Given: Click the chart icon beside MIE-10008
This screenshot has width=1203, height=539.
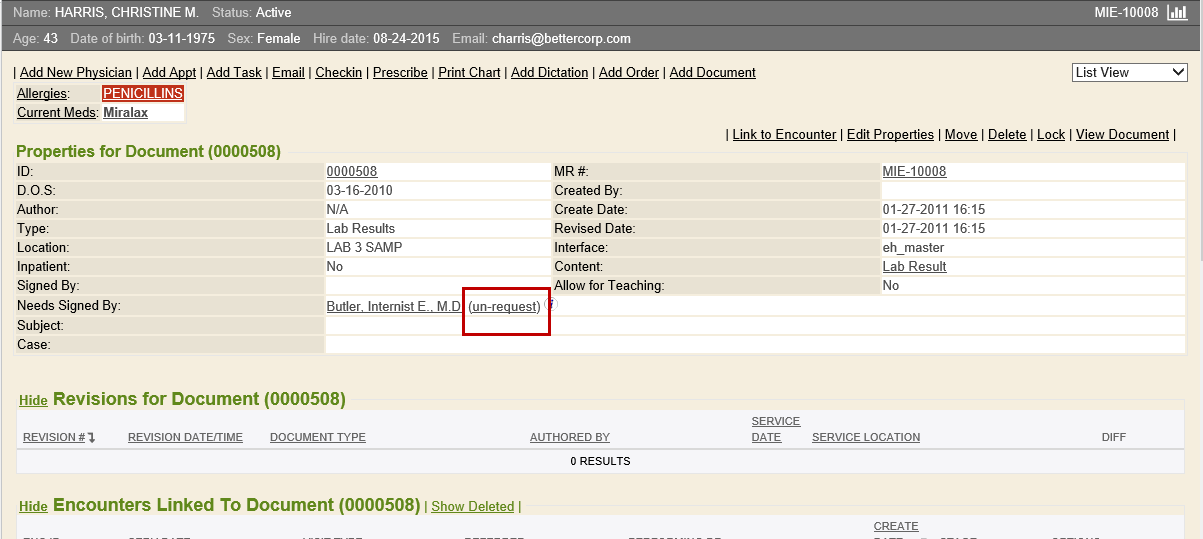Looking at the screenshot, I should (x=1177, y=13).
